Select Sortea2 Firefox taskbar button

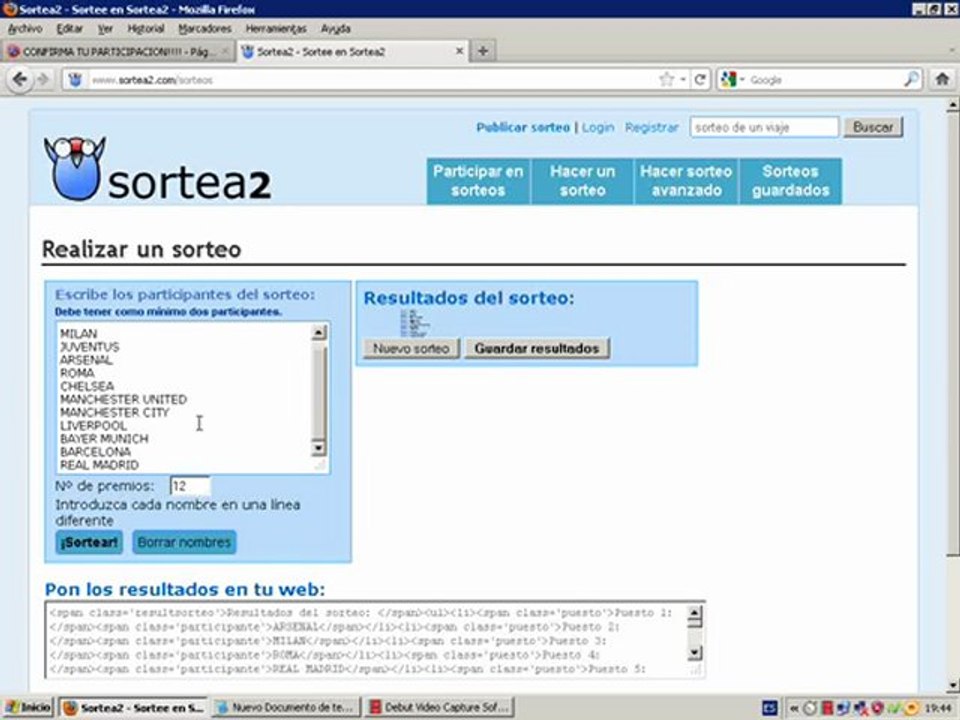(133, 708)
